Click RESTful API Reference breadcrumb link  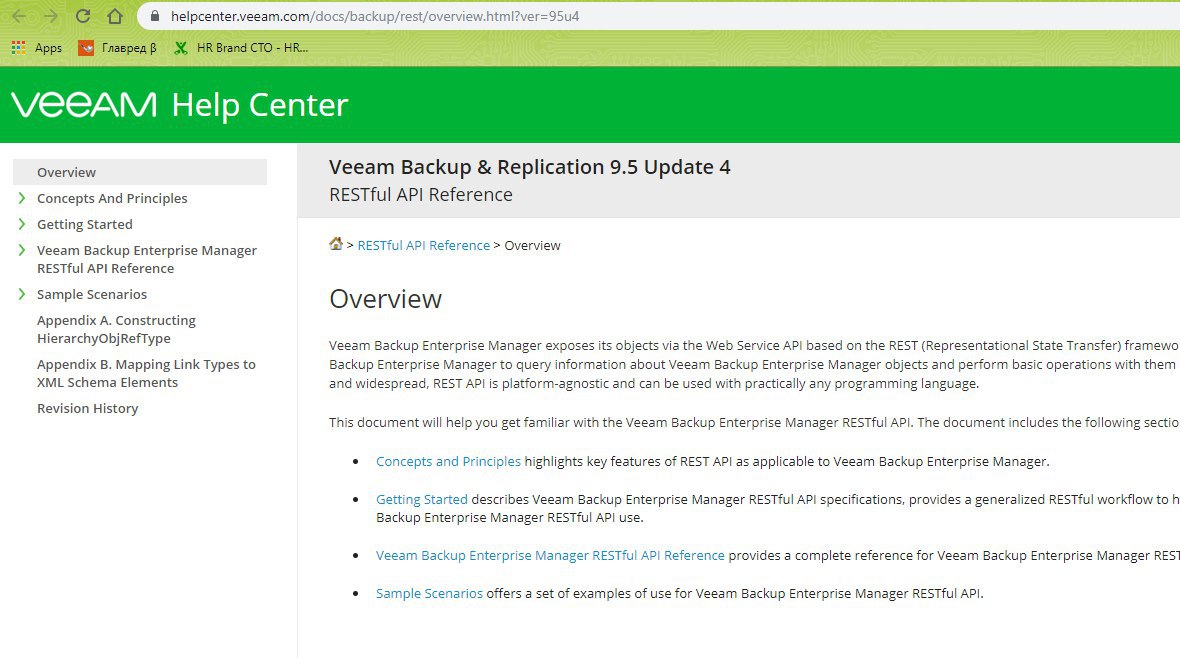423,245
